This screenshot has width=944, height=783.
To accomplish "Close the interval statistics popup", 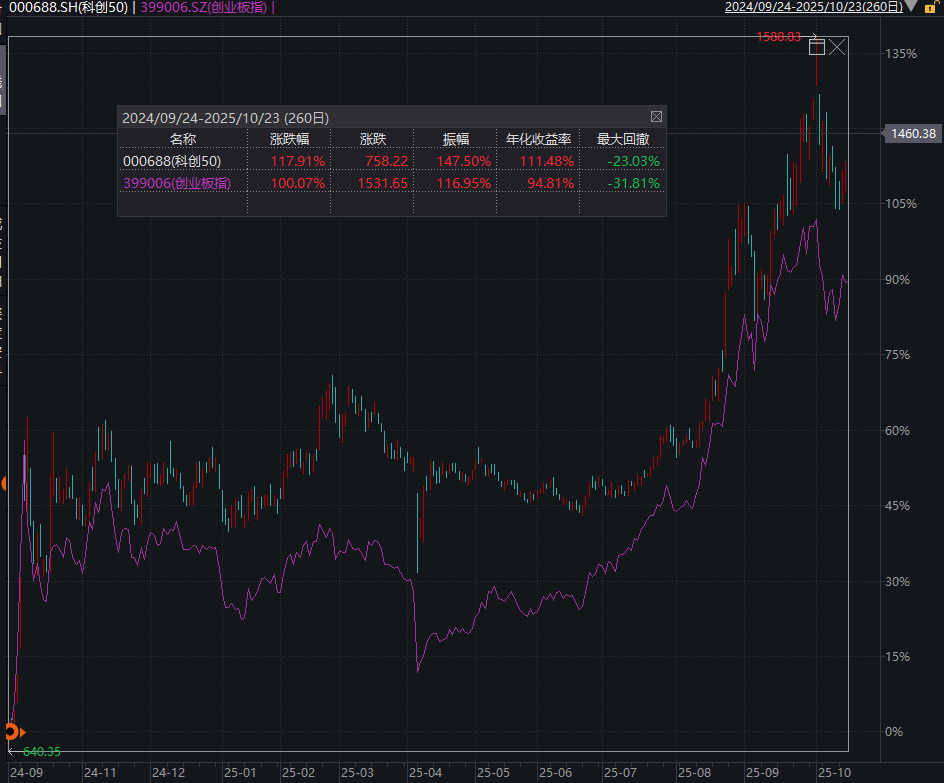I will [656, 117].
